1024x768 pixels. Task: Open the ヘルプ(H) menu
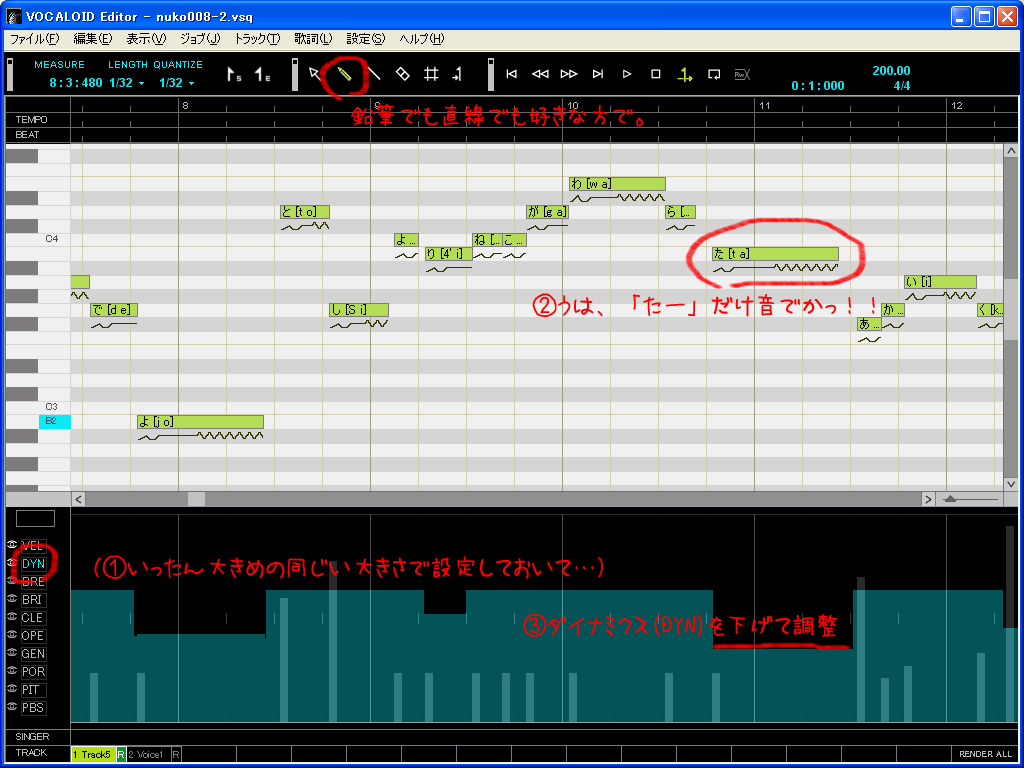click(x=421, y=39)
